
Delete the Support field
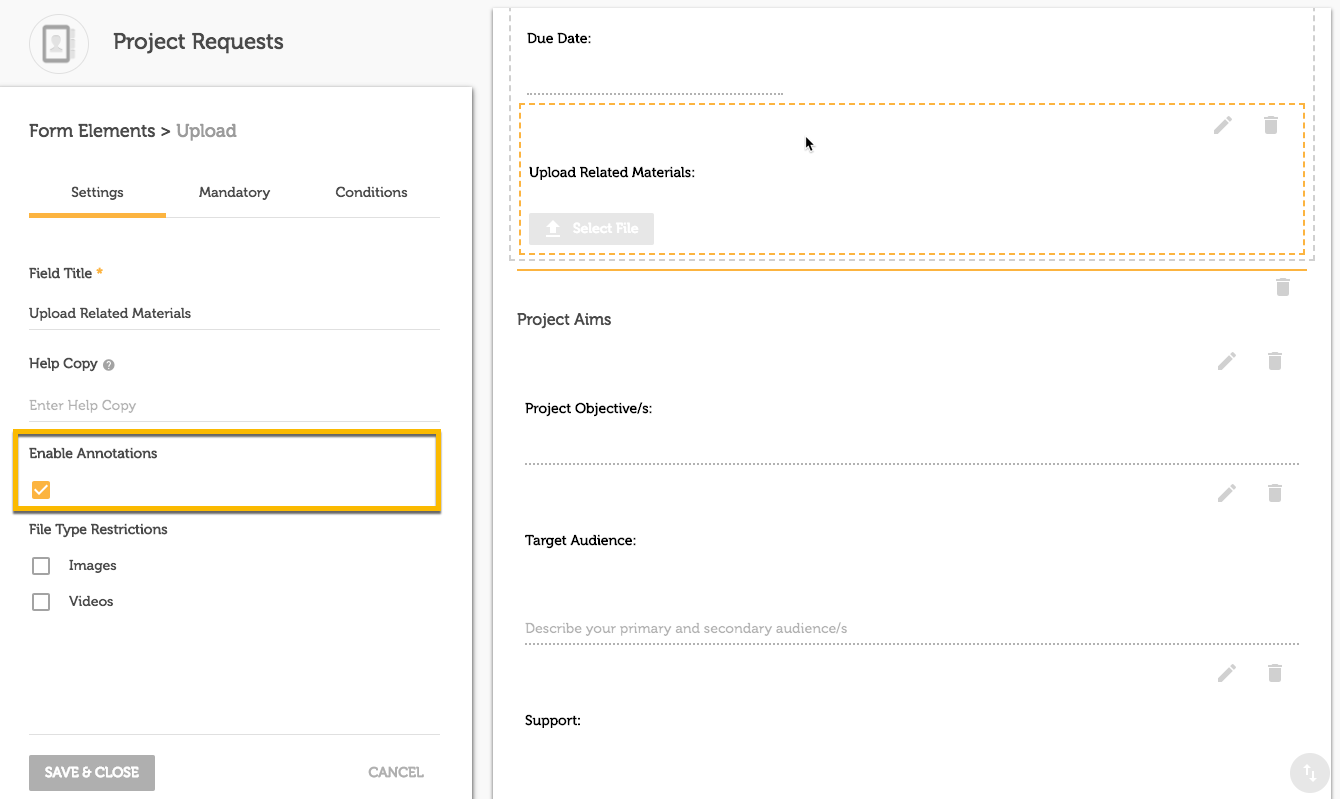tap(1275, 673)
